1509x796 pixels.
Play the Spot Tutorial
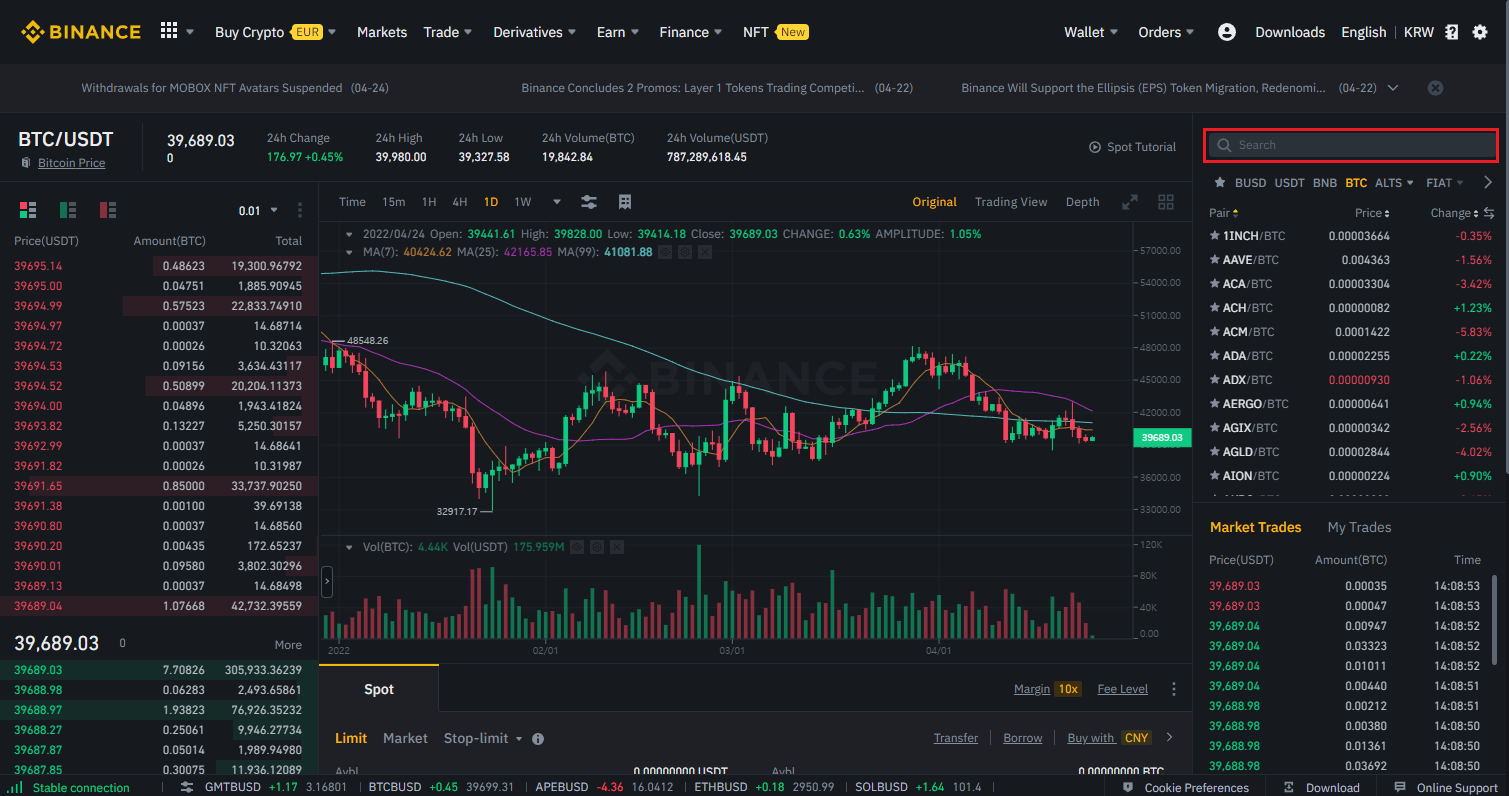1132,147
